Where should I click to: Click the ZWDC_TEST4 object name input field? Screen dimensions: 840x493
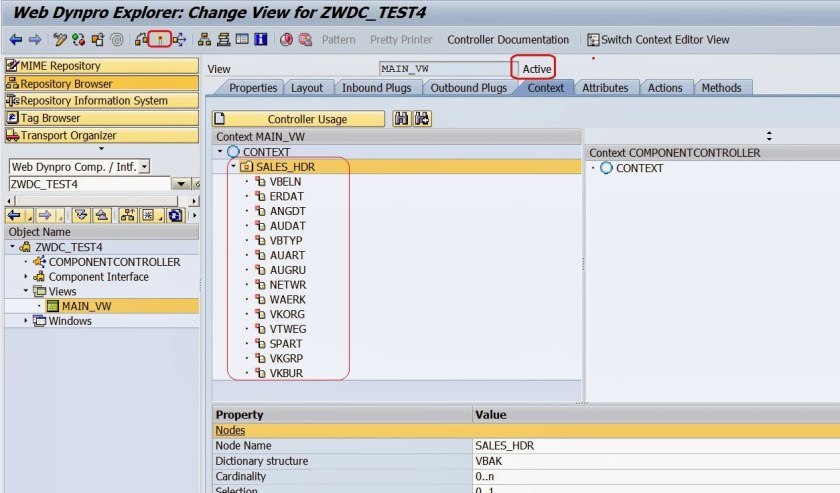pyautogui.click(x=89, y=184)
